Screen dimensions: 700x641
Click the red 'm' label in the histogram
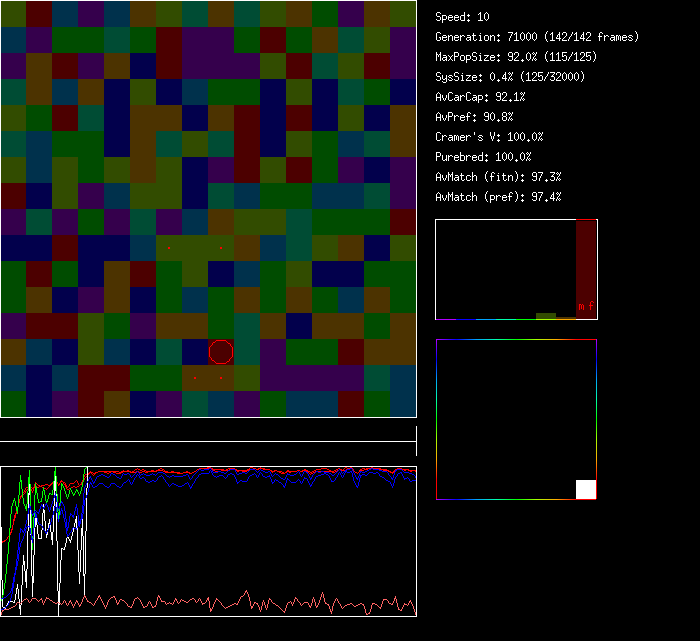[x=581, y=306]
